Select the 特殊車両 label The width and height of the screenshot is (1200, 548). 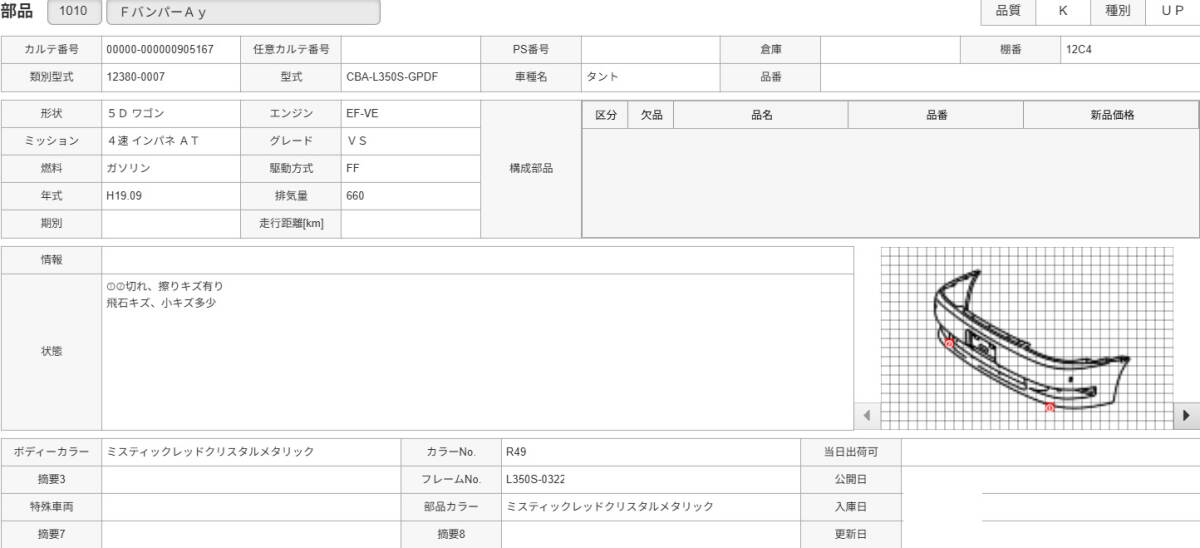point(51,507)
